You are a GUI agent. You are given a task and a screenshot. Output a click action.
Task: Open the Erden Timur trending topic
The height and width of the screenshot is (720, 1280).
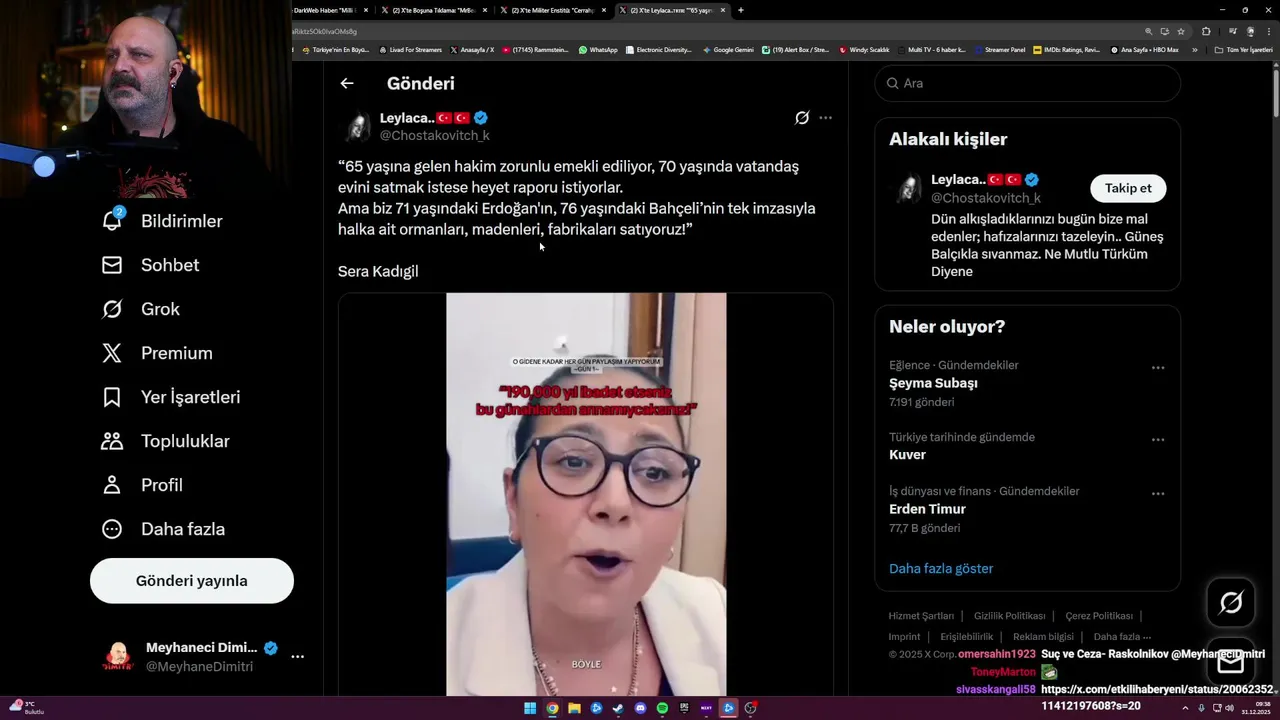[927, 509]
